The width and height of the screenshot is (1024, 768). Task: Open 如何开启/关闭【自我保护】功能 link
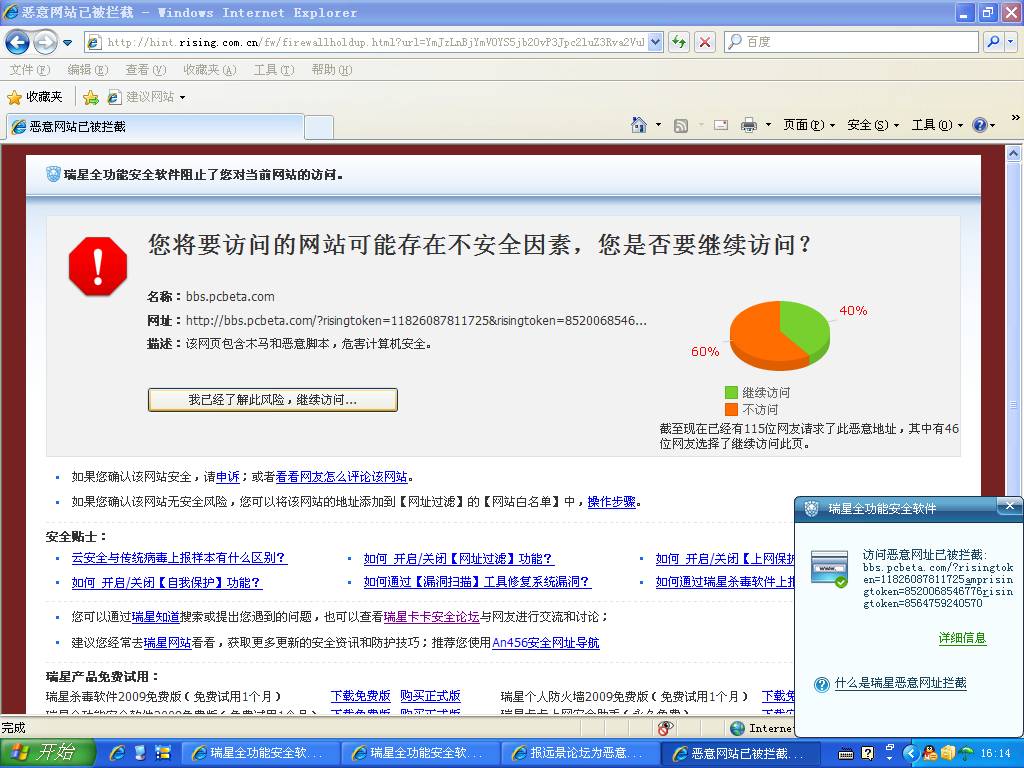pos(167,583)
